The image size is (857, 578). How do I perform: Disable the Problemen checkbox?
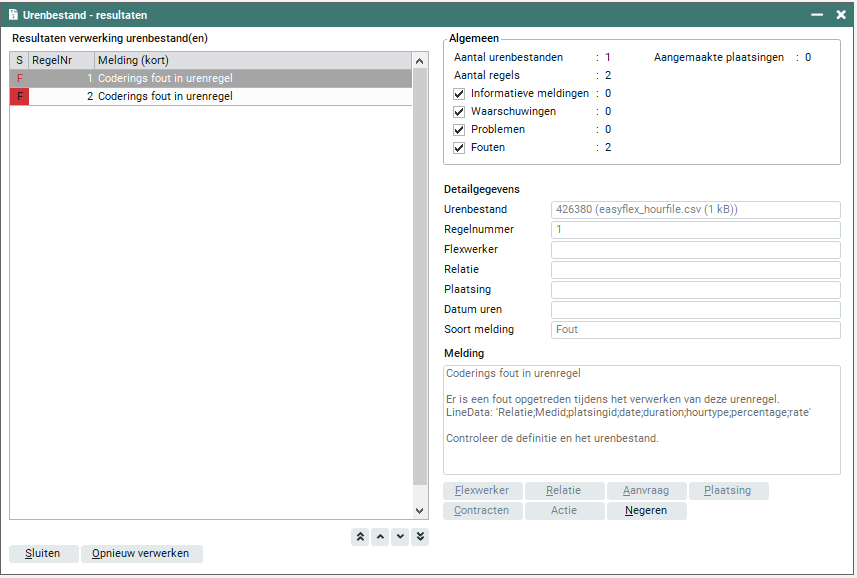pyautogui.click(x=460, y=130)
